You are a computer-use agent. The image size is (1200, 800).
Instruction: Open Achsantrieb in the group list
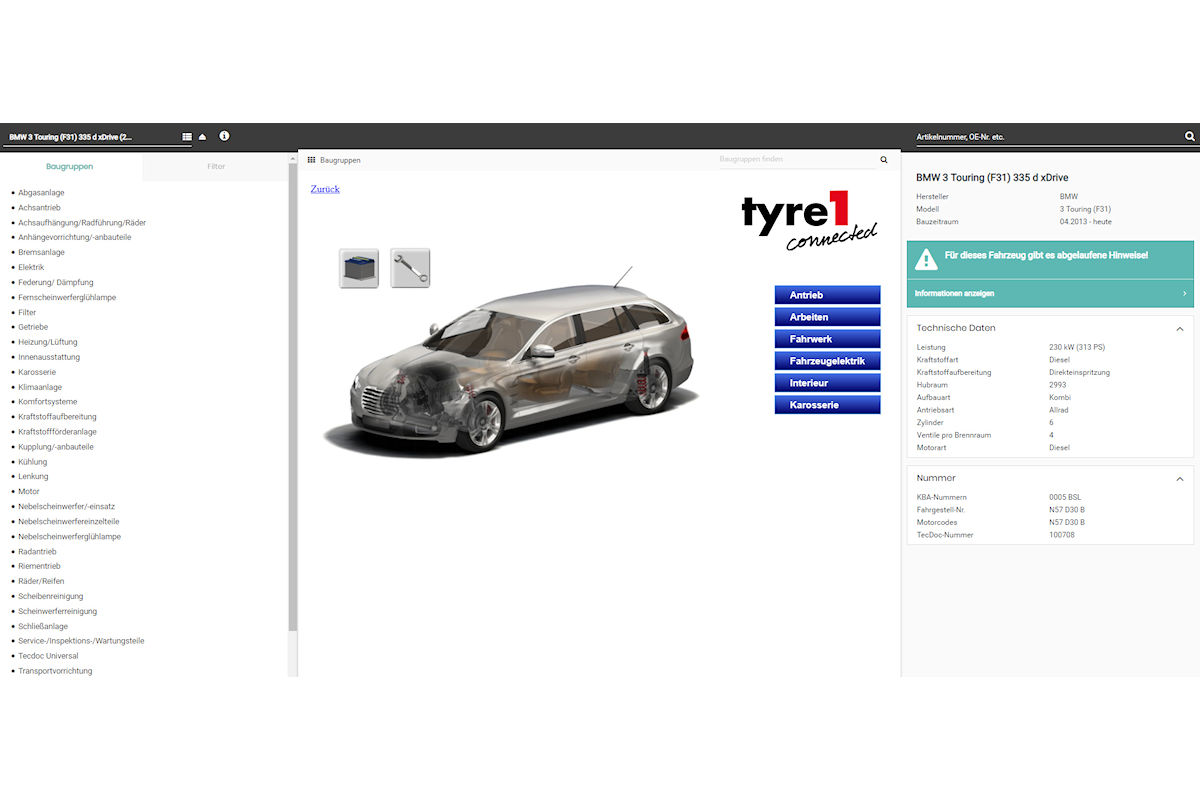pyautogui.click(x=40, y=208)
